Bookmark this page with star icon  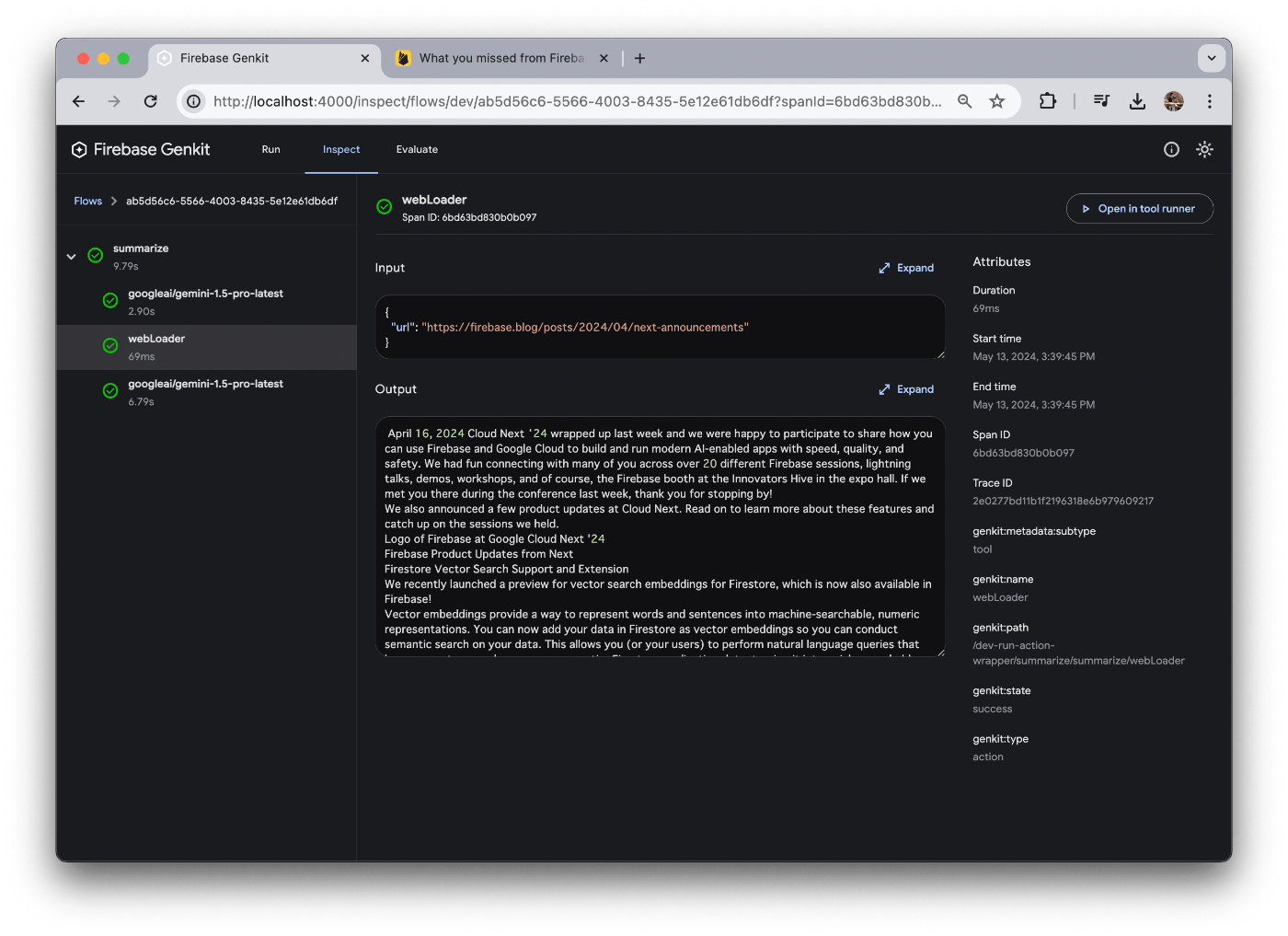996,101
